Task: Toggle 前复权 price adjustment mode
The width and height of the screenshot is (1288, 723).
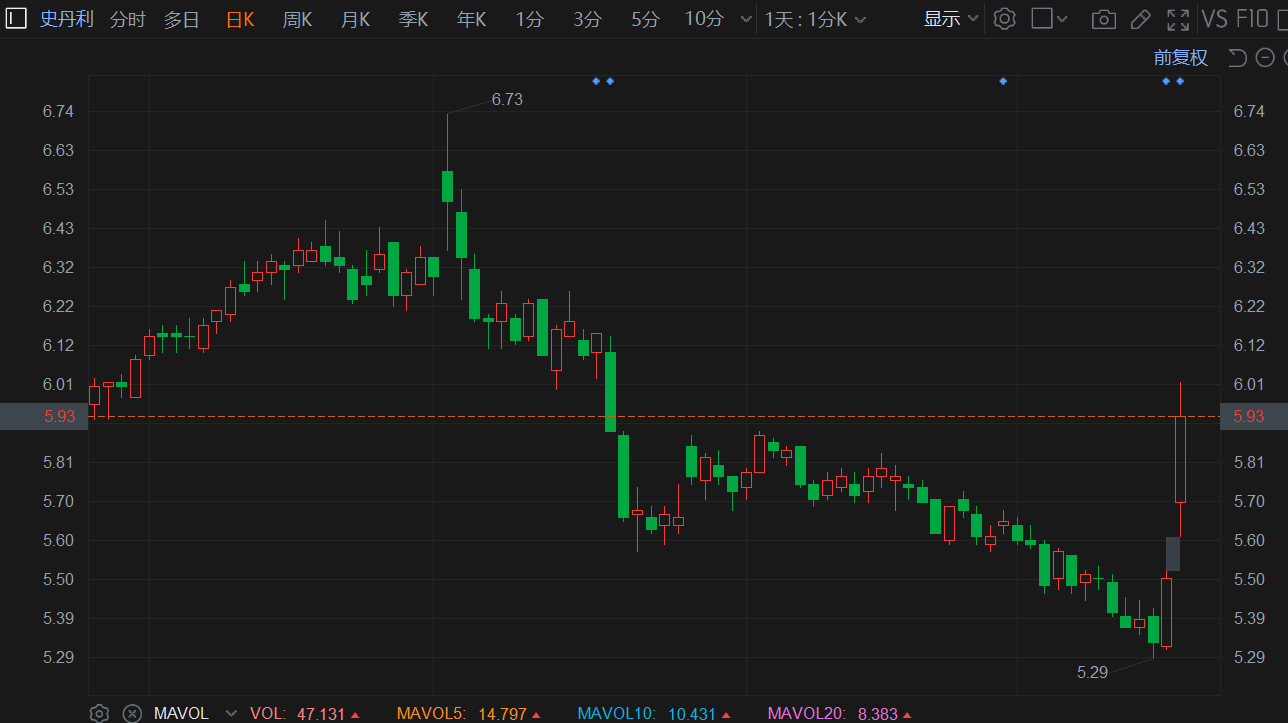Action: [1180, 58]
